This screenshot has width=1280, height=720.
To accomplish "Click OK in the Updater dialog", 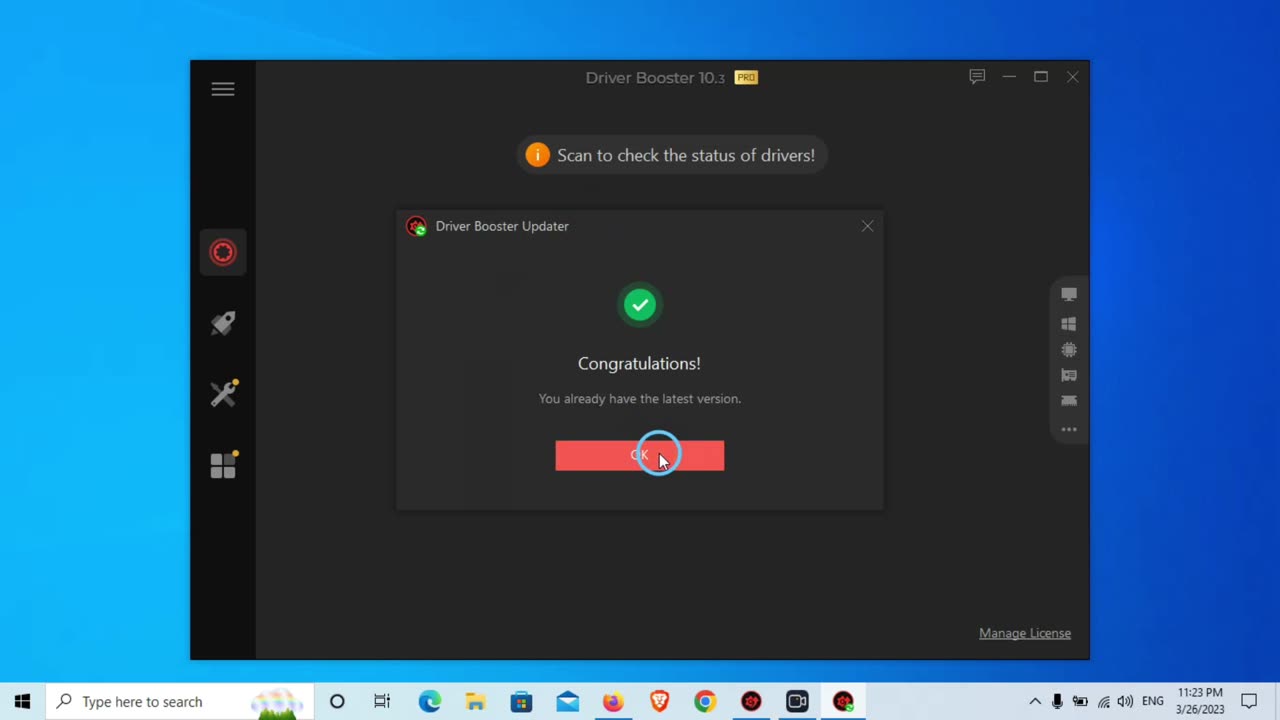I will tap(640, 455).
